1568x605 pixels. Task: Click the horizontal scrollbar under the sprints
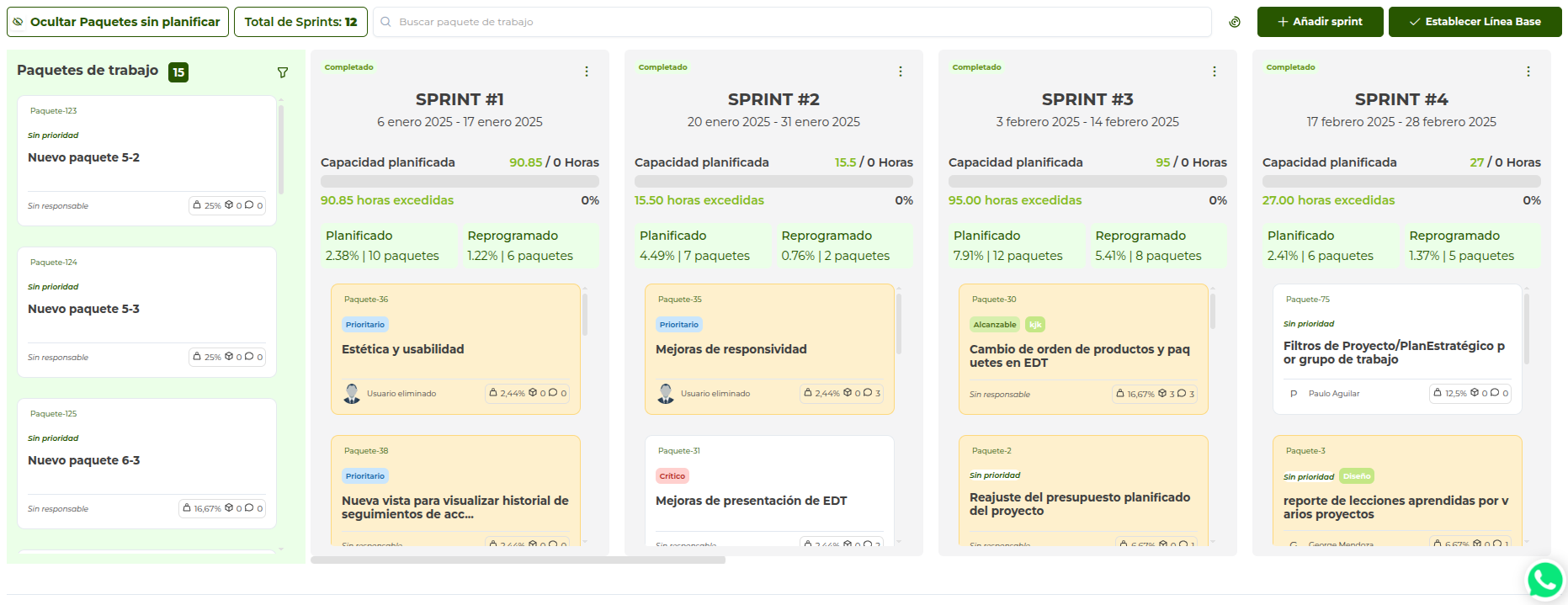tap(518, 560)
